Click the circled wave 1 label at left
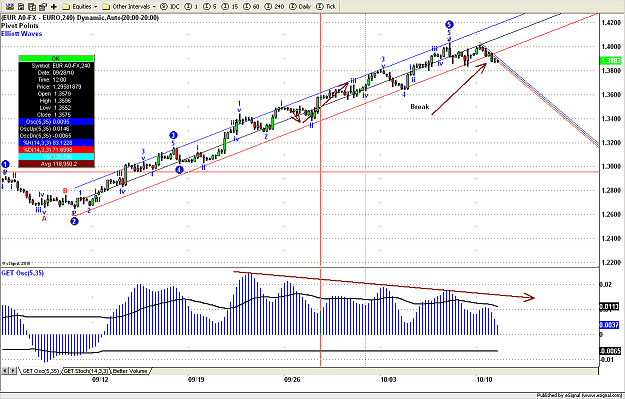The image size is (625, 399). (5, 164)
